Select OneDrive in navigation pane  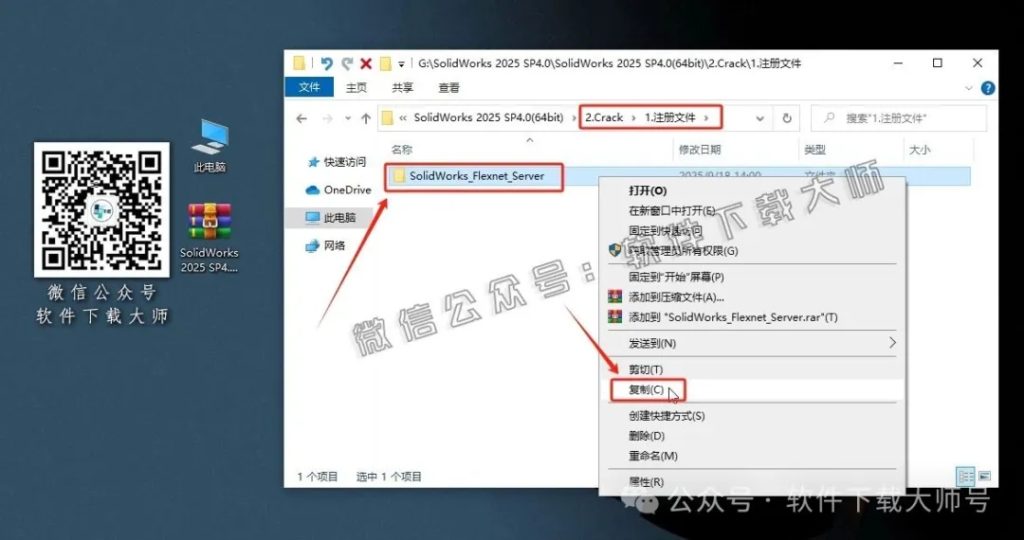tap(338, 190)
